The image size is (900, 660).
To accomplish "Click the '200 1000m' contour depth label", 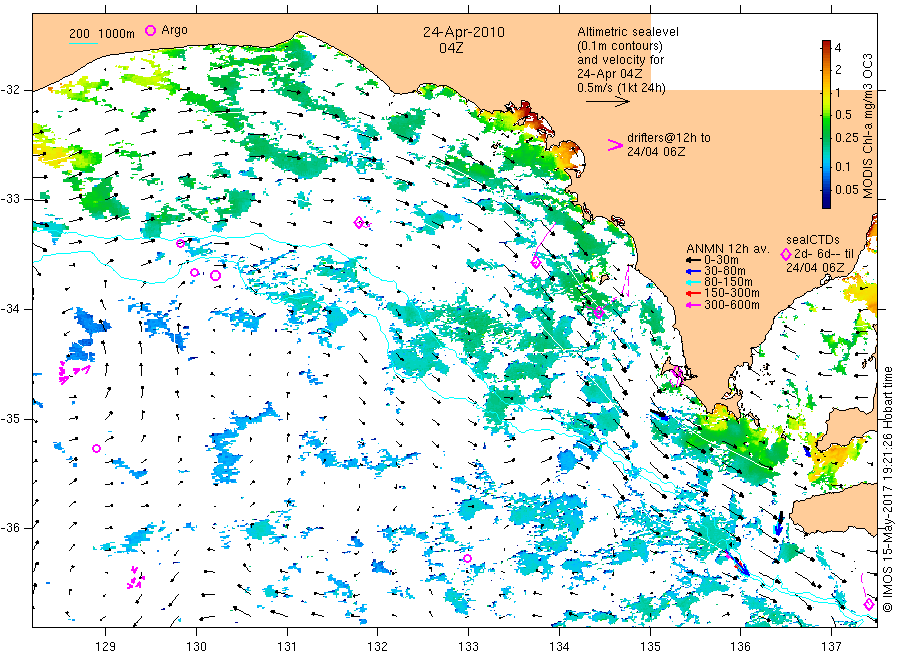I will coord(102,34).
